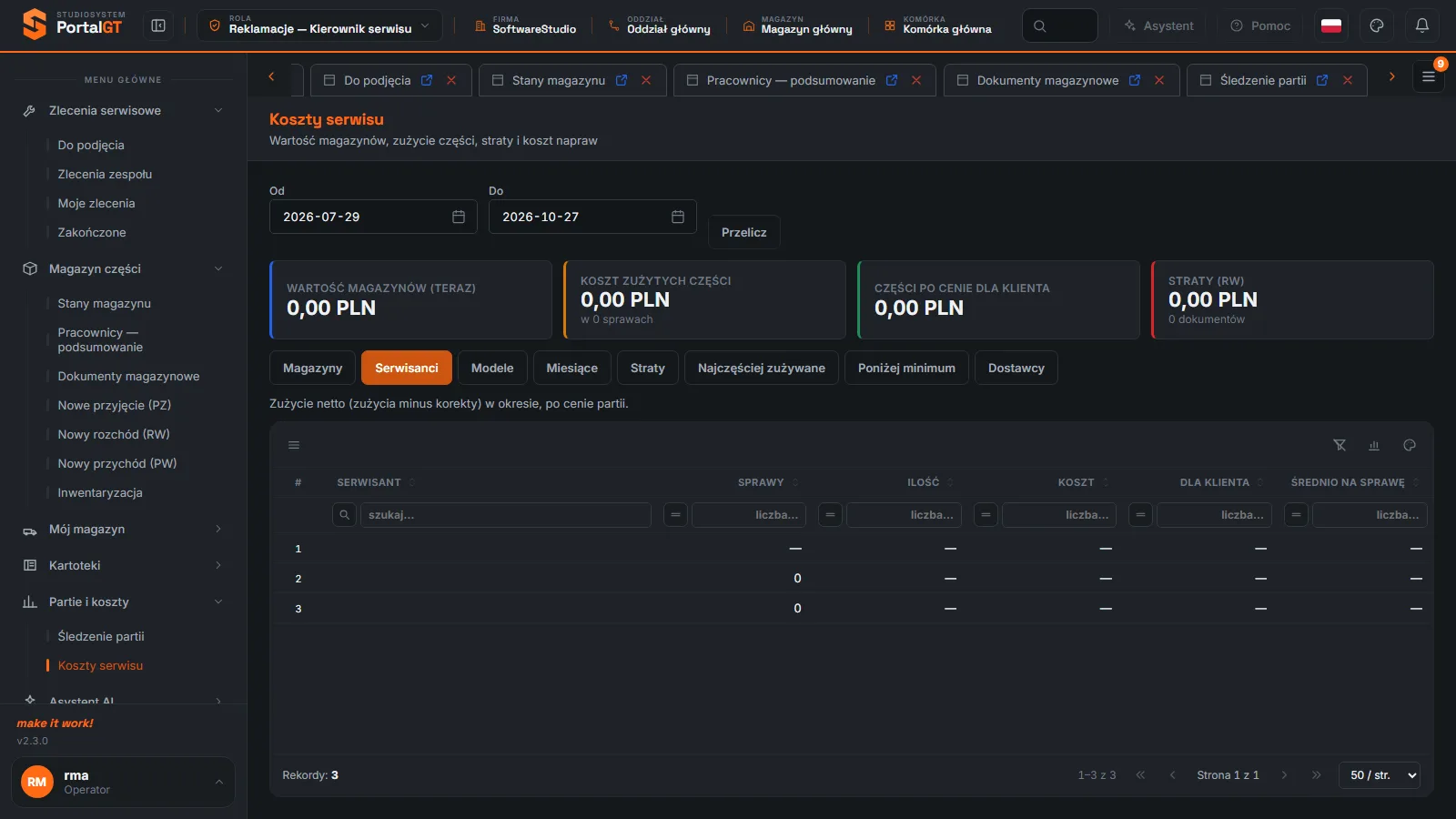Open Inwentaryzacja in the sidebar
Image resolution: width=1456 pixels, height=819 pixels.
coord(100,492)
